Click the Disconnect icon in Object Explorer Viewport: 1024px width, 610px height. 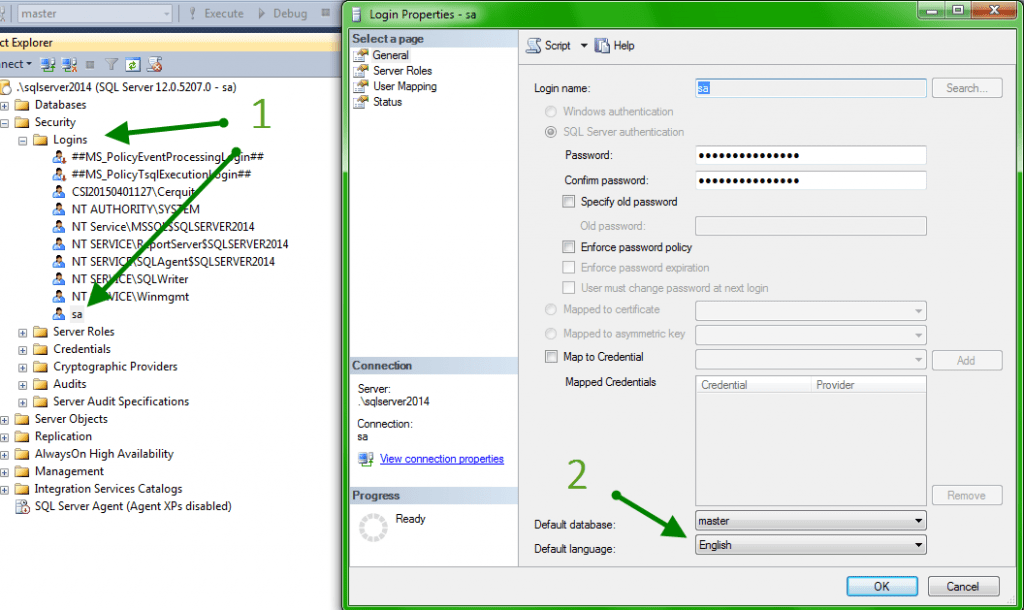pos(68,64)
